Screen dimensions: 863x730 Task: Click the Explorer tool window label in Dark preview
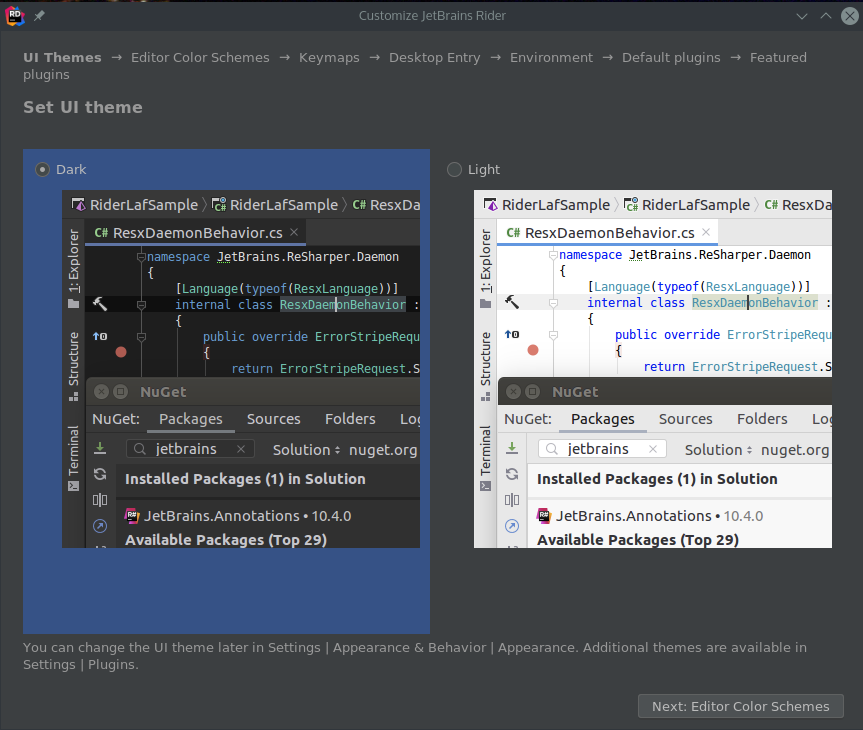[x=74, y=268]
